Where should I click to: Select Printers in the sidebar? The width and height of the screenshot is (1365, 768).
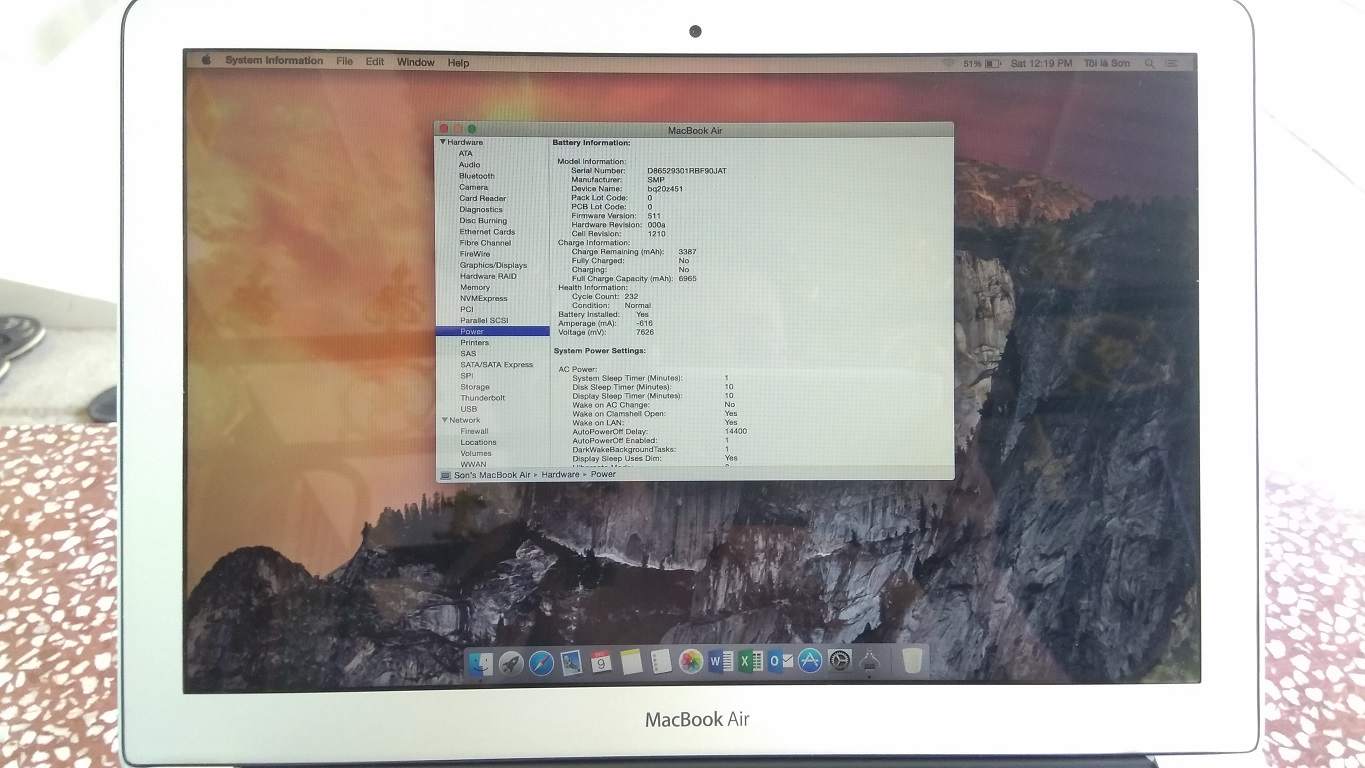click(x=474, y=342)
